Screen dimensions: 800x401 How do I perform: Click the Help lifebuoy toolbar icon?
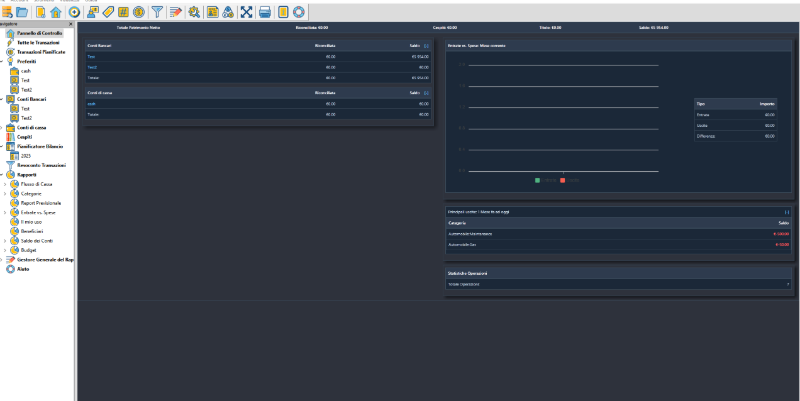(x=298, y=12)
